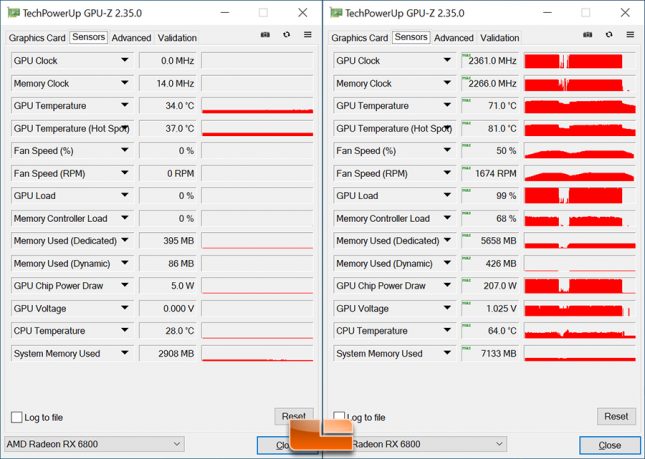Image resolution: width=645 pixels, height=459 pixels.
Task: Click 14.0 MHz memory clock value
Action: click(168, 83)
